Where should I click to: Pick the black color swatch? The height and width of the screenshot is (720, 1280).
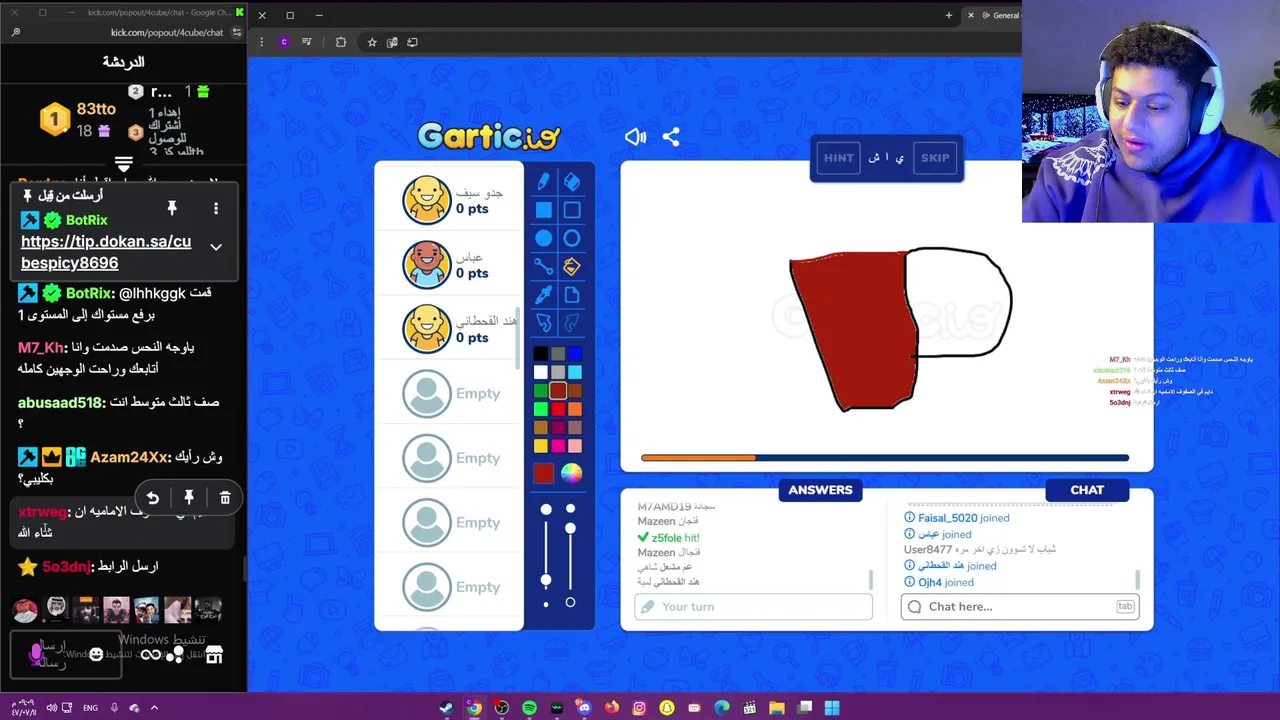pos(541,354)
